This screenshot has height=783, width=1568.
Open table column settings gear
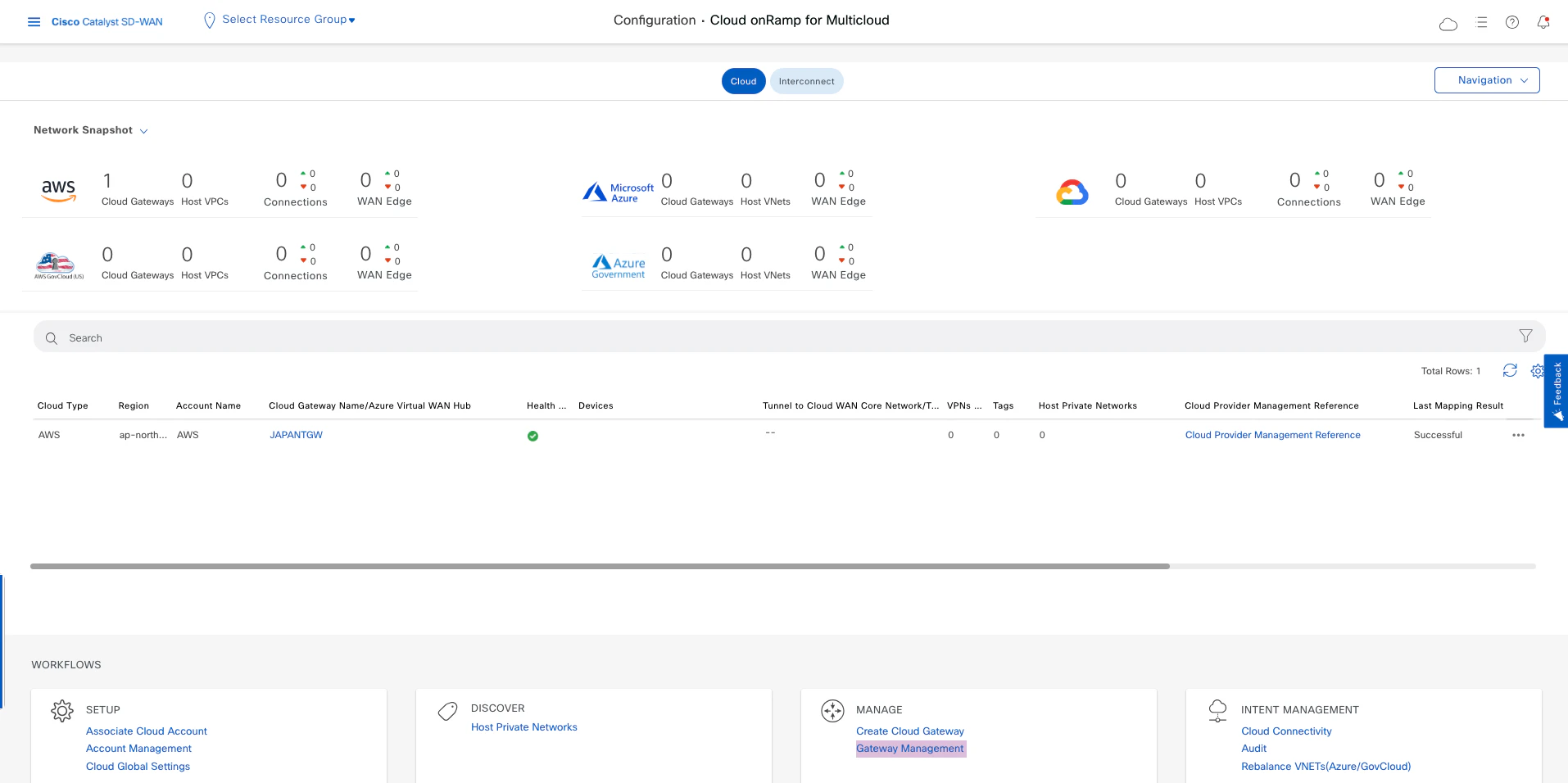point(1538,371)
